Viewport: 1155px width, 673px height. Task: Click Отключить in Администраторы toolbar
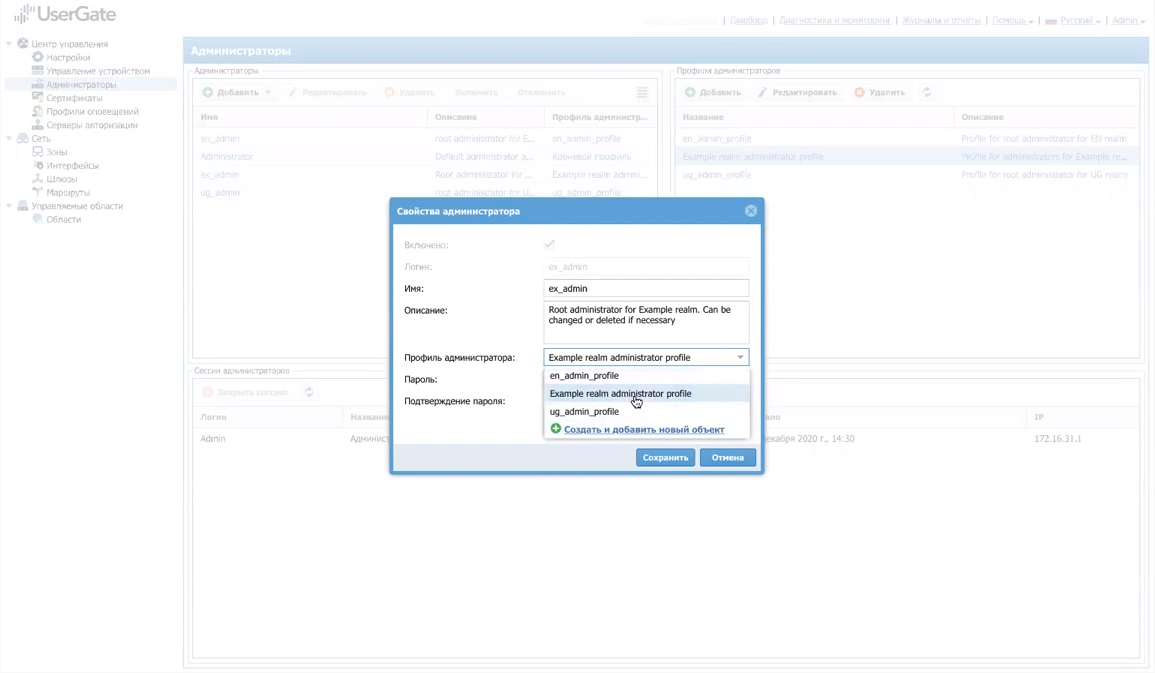click(541, 92)
